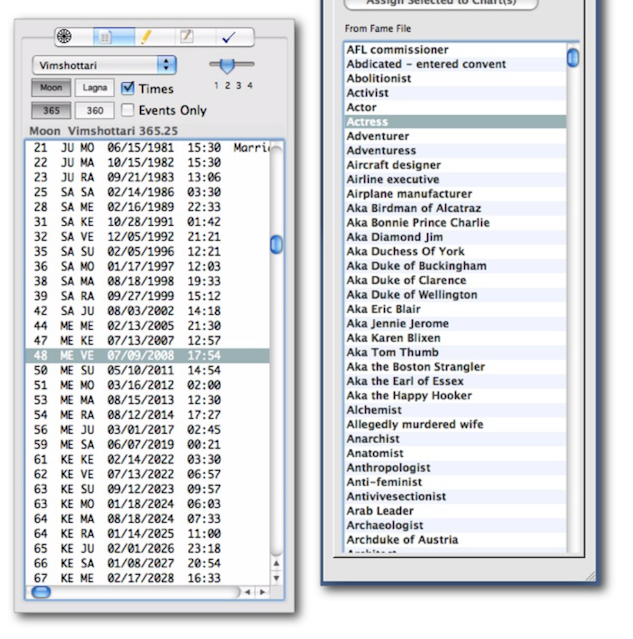
Task: Select the ME VE 07/09/2008 row
Action: pyautogui.click(x=148, y=356)
